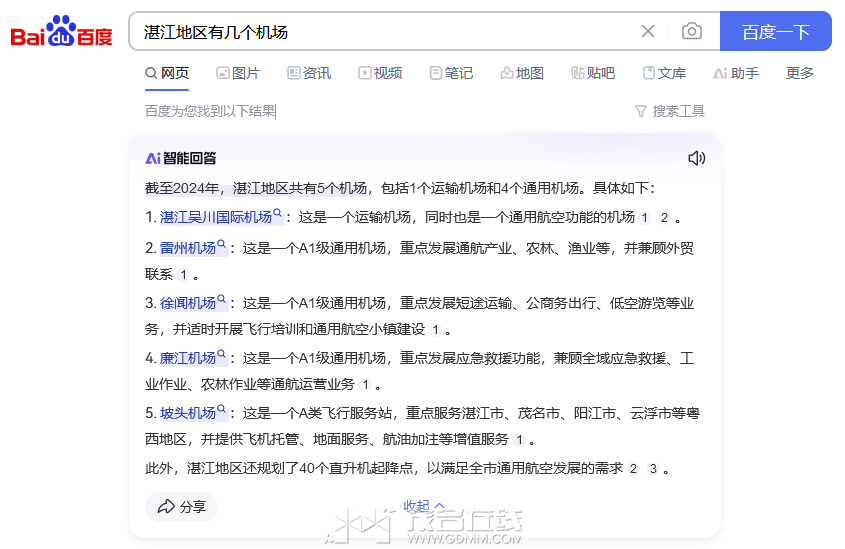
Task: Switch to the 资讯 tab
Action: (x=309, y=73)
